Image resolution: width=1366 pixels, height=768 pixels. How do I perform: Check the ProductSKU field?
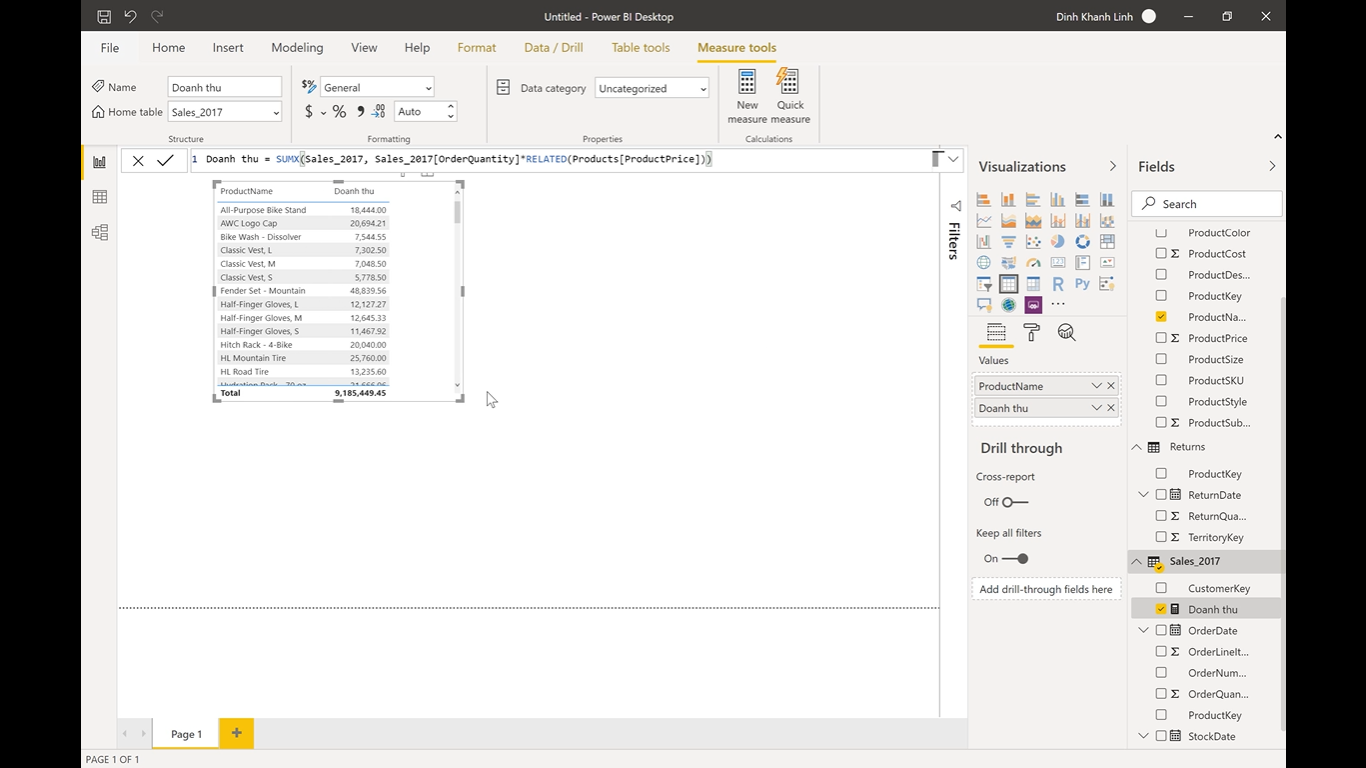click(x=1161, y=380)
